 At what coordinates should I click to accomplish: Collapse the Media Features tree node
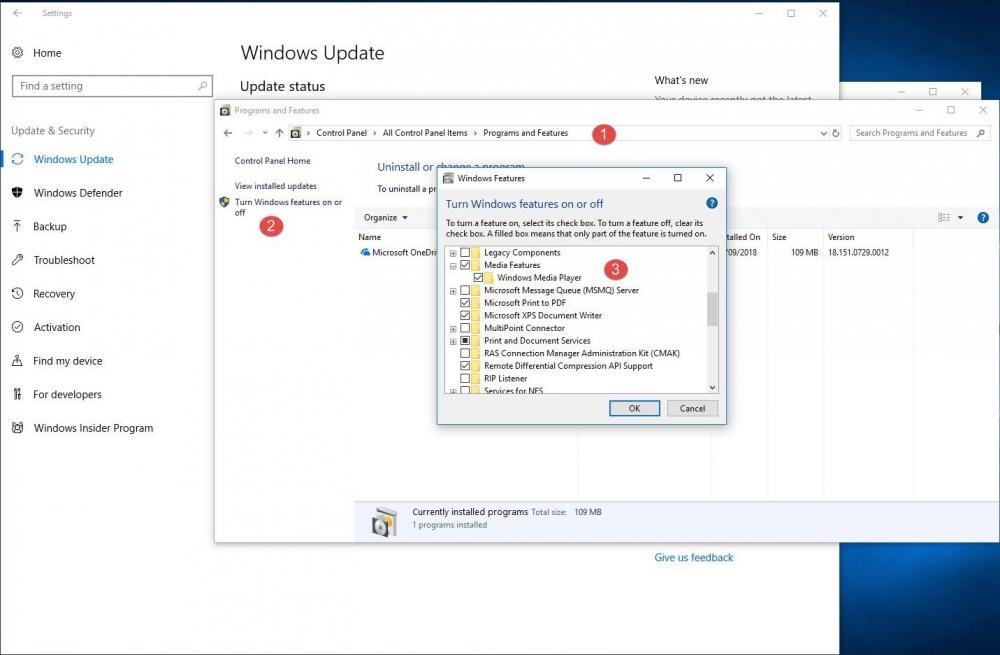pyautogui.click(x=453, y=266)
